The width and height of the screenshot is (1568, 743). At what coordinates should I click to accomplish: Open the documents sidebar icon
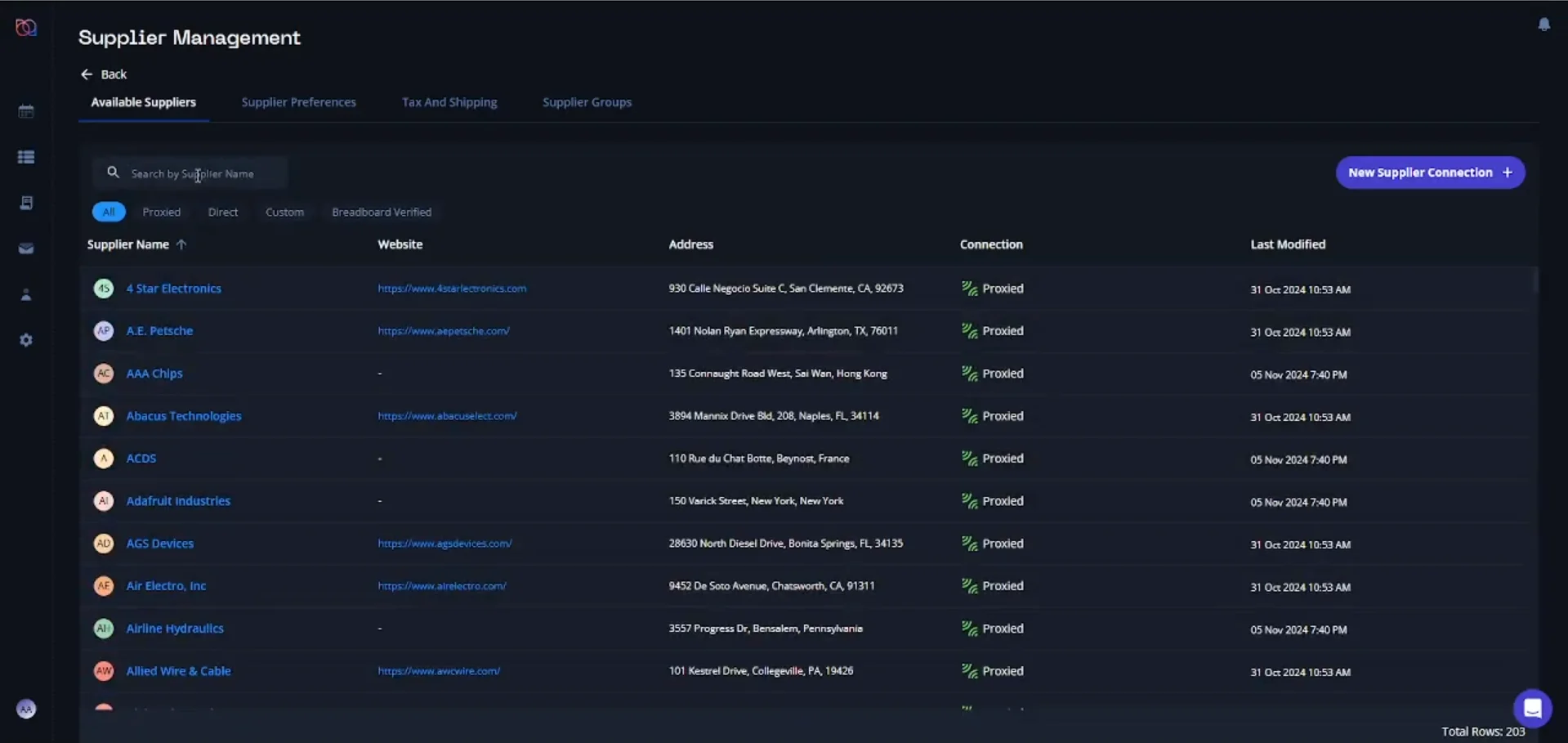point(26,203)
